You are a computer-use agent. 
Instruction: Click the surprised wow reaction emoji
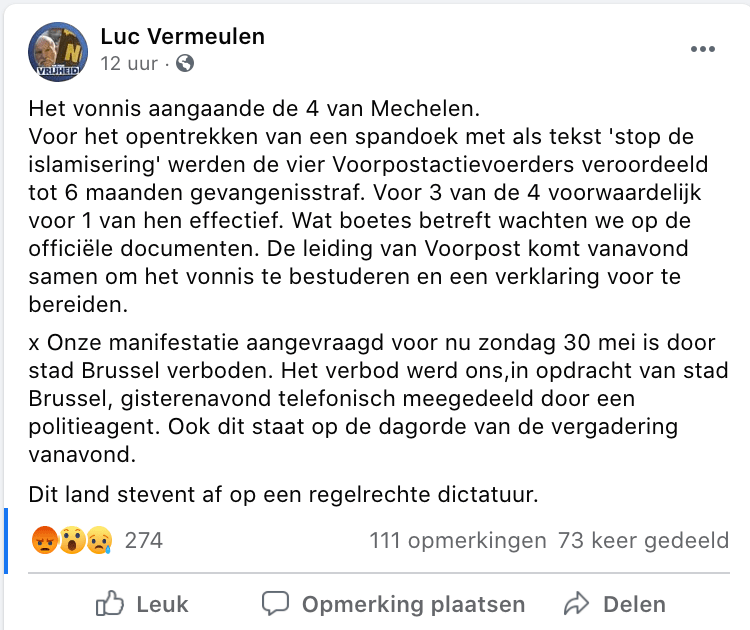pyautogui.click(x=71, y=541)
